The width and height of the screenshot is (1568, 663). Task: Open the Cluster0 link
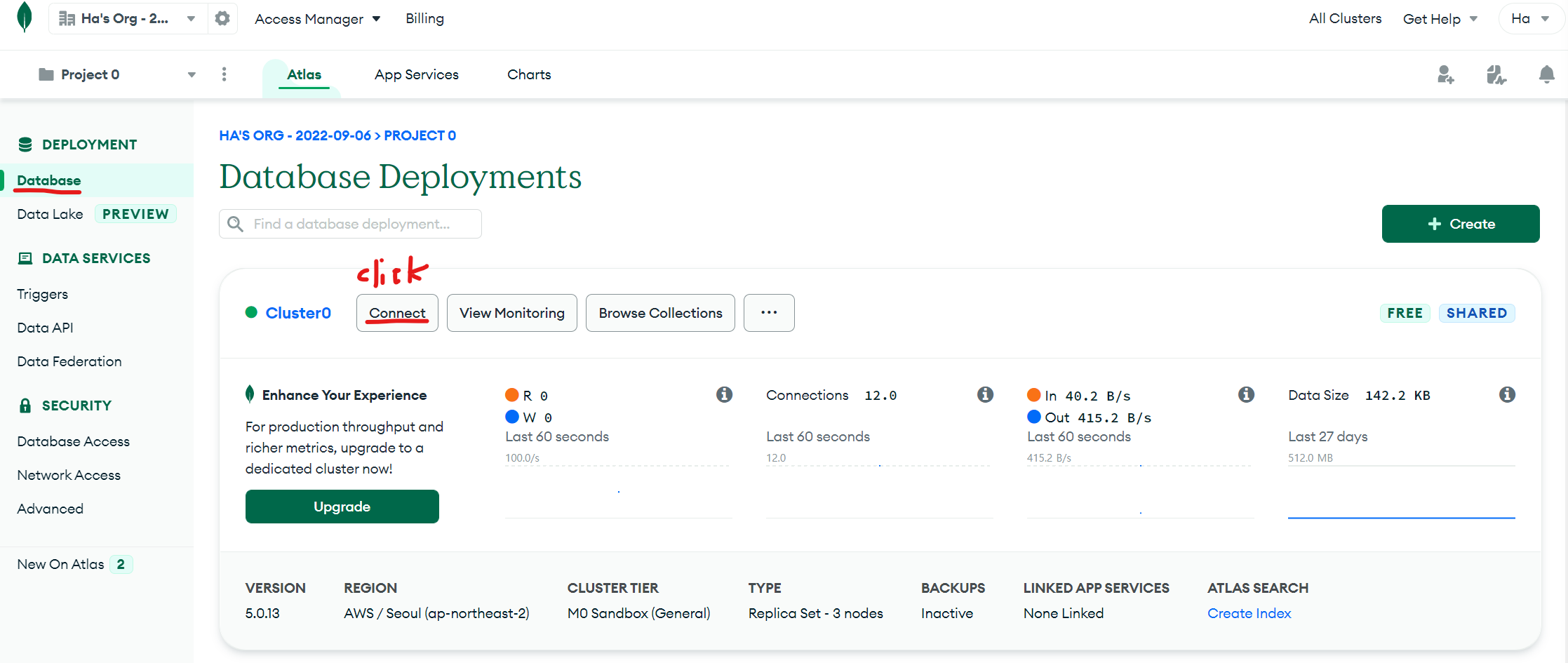tap(298, 313)
